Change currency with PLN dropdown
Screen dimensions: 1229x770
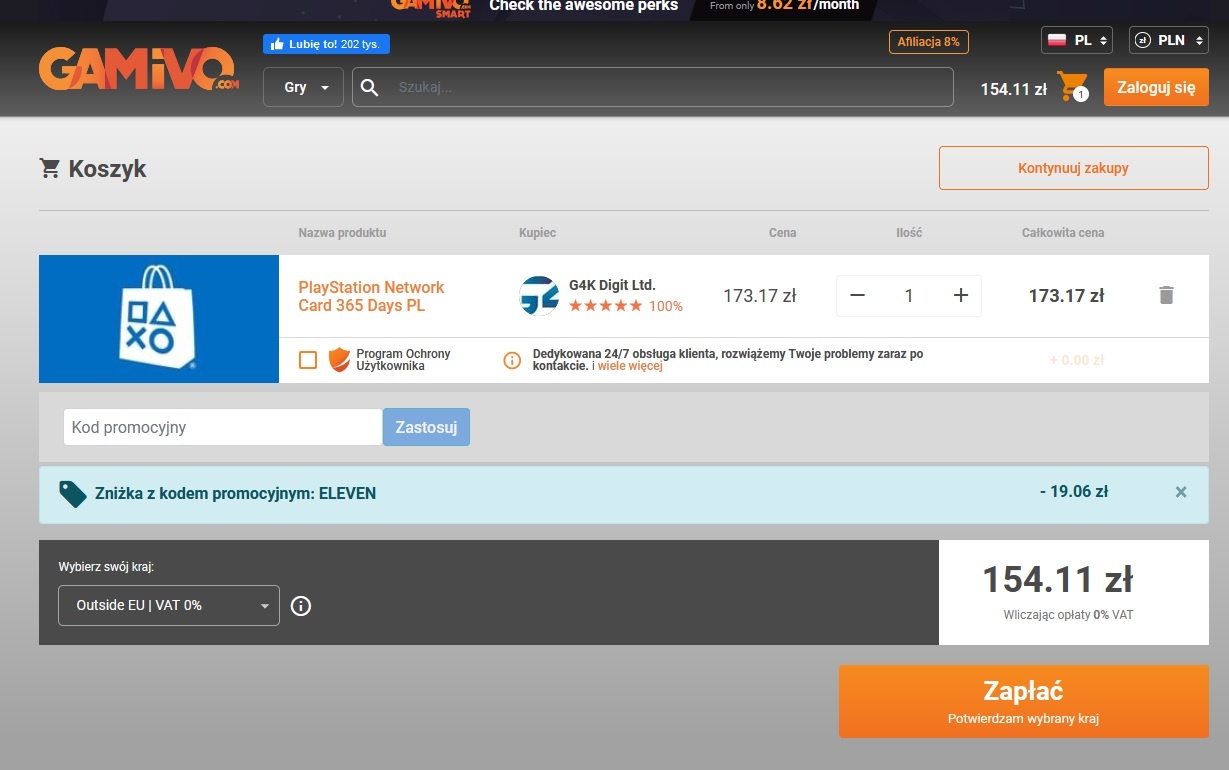pos(1169,40)
